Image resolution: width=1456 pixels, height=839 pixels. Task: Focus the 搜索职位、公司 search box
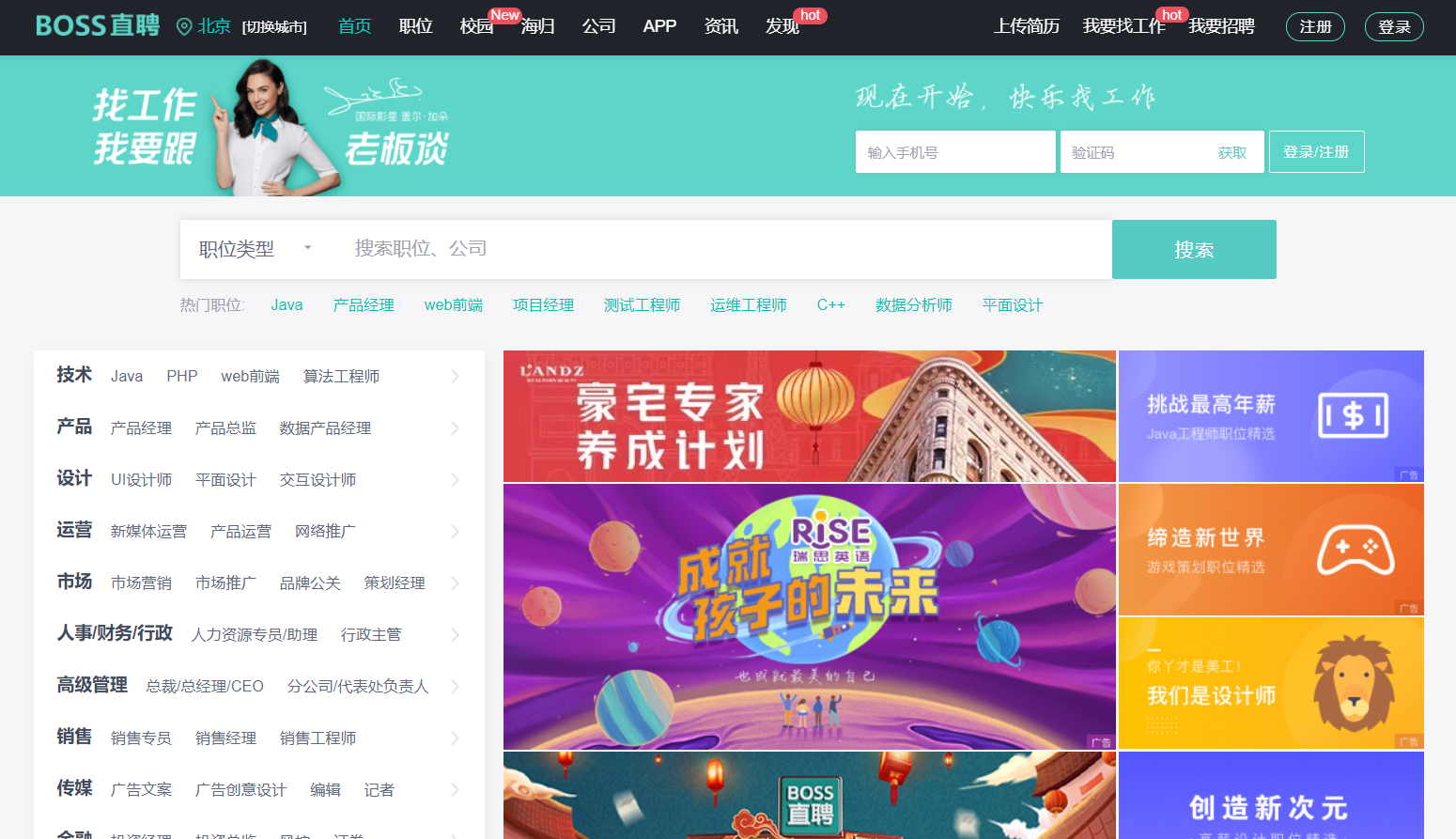click(x=723, y=249)
